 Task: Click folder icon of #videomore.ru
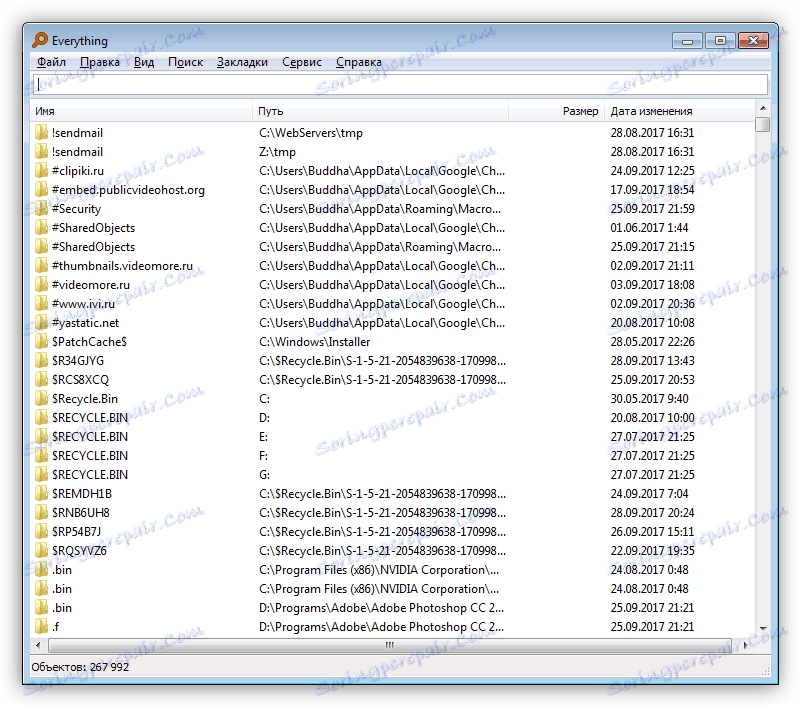click(41, 285)
